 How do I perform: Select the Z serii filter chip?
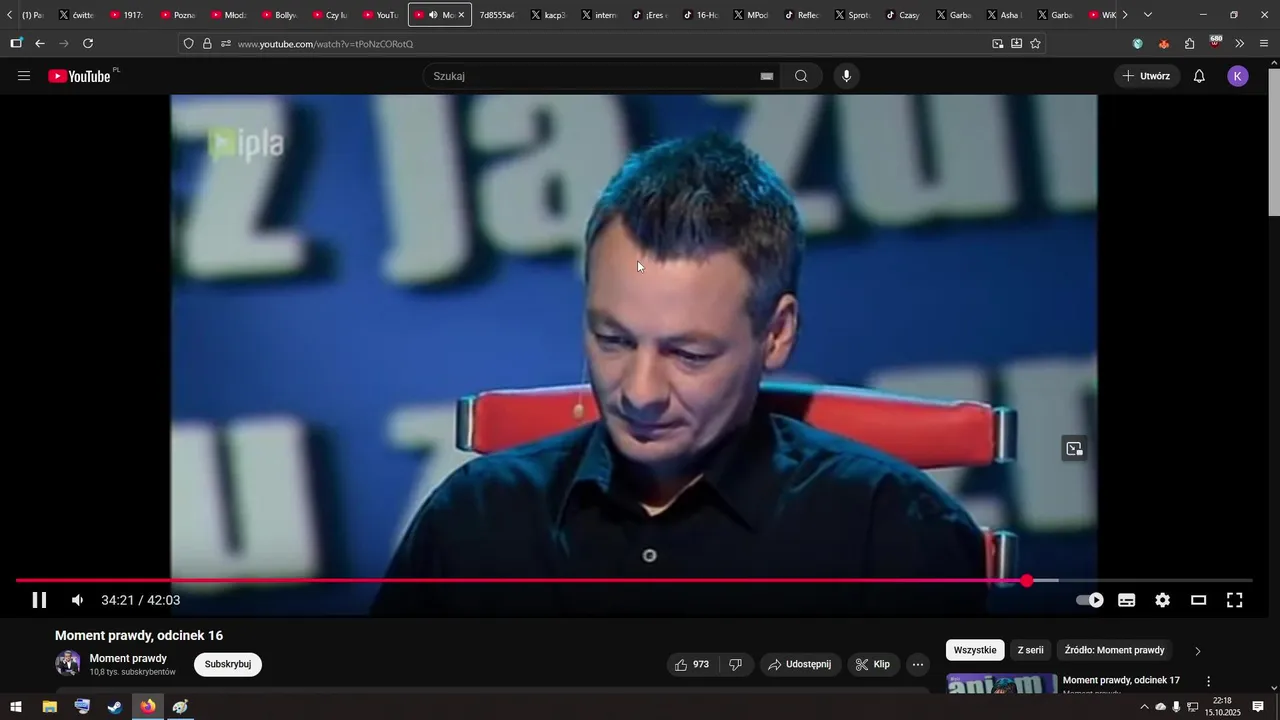(1030, 650)
